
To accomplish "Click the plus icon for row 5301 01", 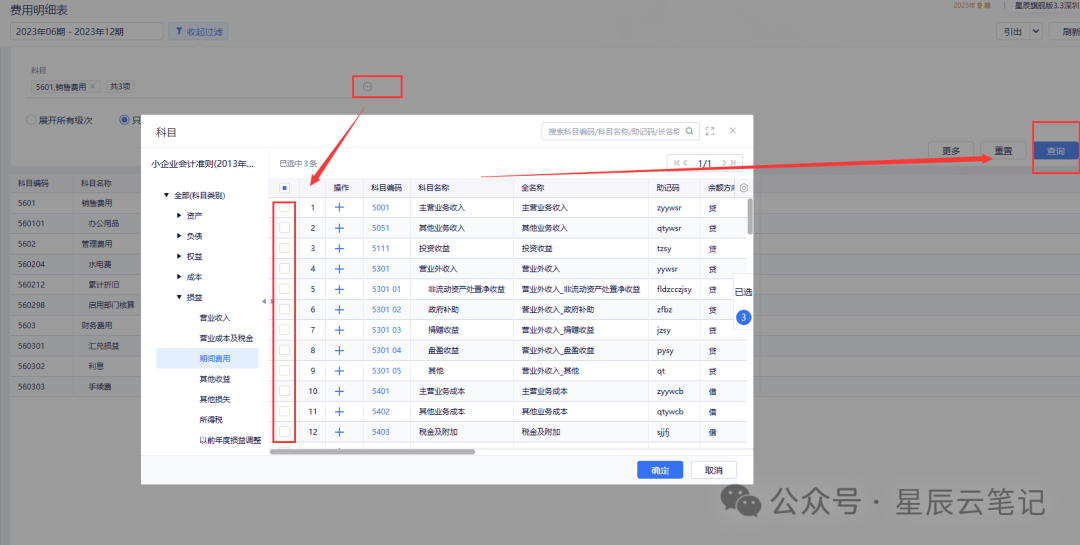I will [339, 289].
